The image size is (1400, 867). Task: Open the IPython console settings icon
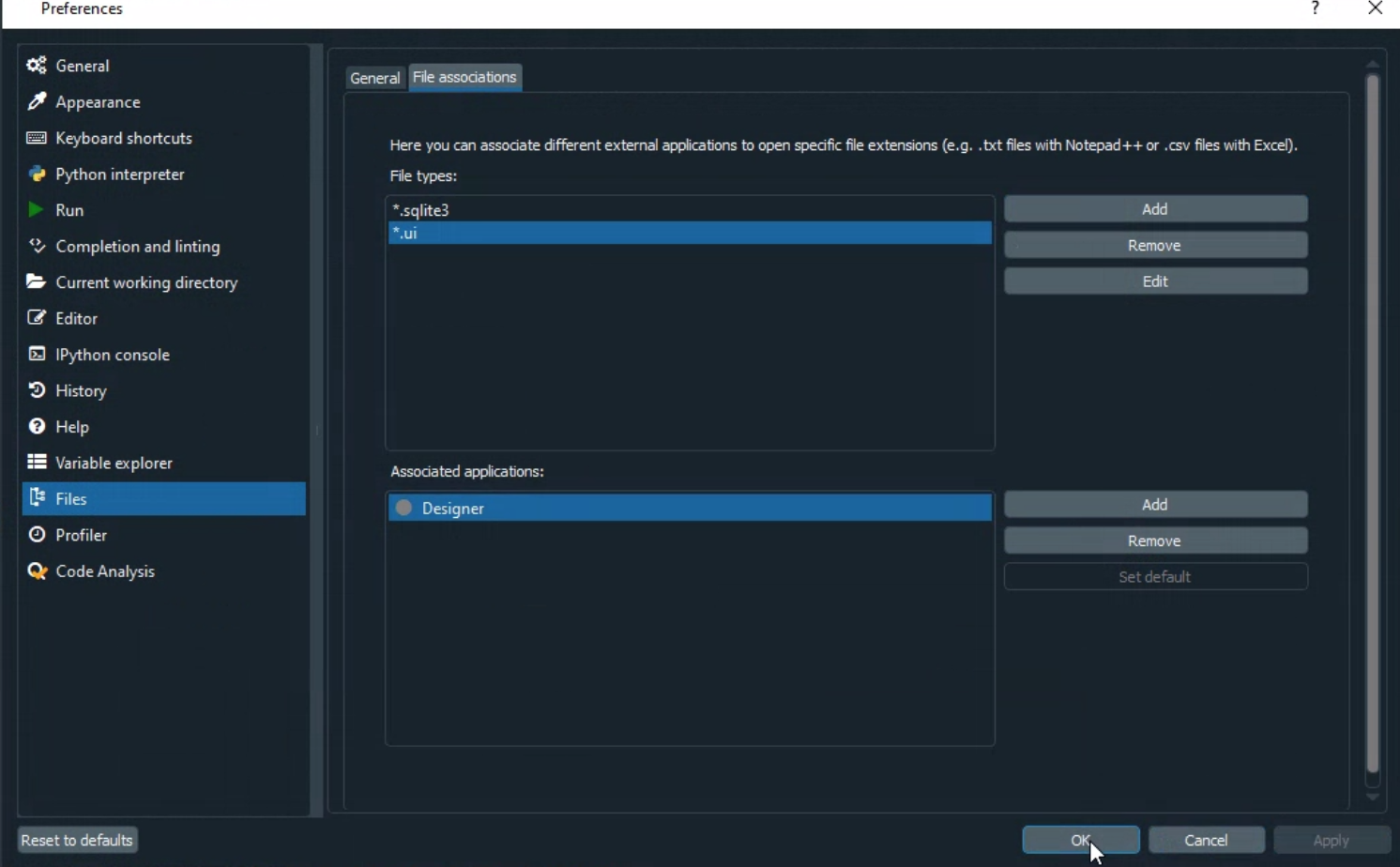(36, 354)
